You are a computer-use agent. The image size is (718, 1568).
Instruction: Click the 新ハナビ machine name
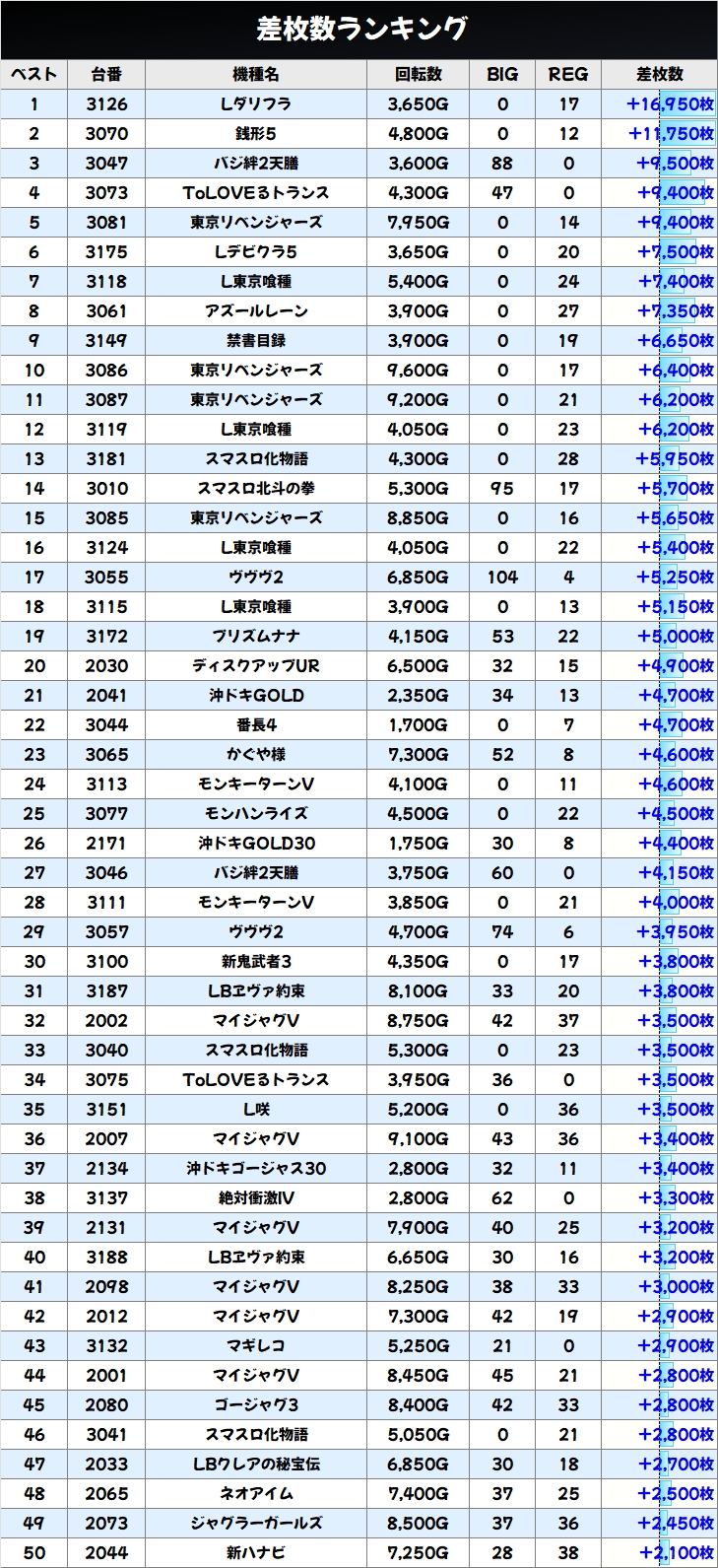tap(256, 1553)
